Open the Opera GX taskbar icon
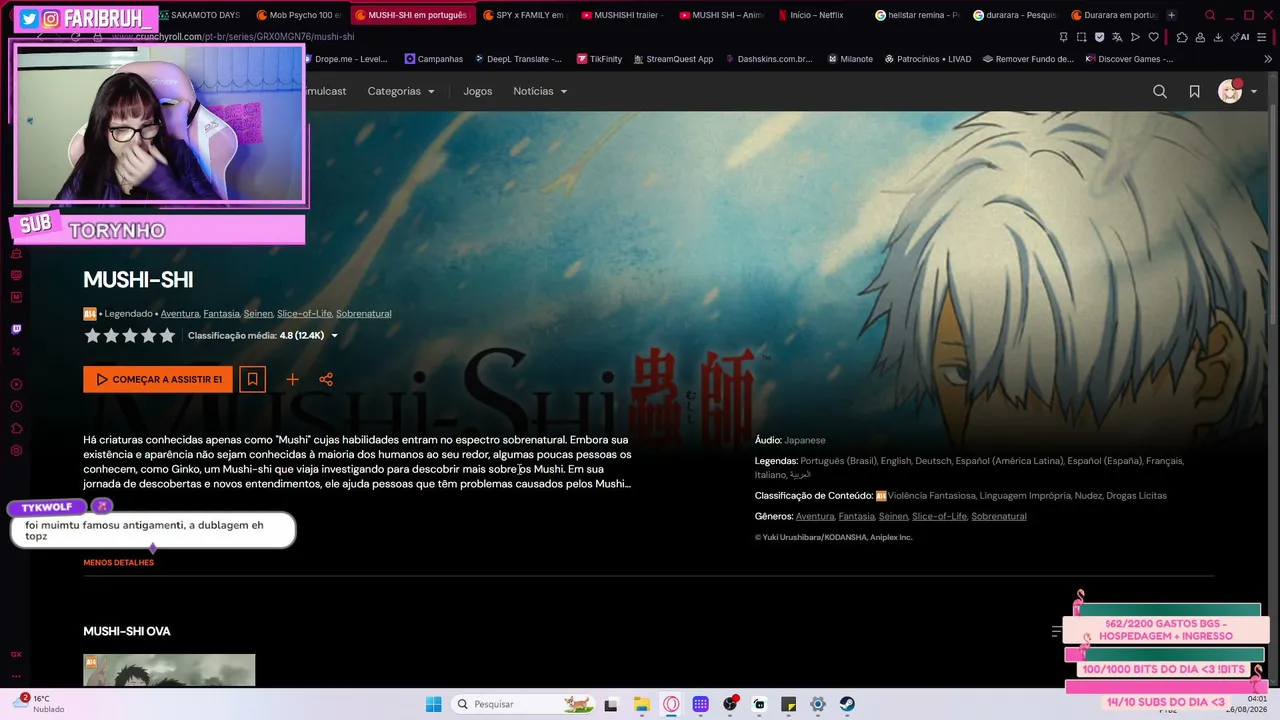Viewport: 1280px width, 720px height. [x=671, y=704]
